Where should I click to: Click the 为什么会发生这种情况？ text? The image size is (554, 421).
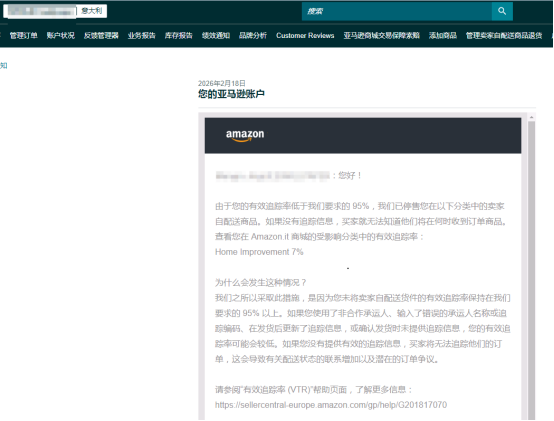(x=260, y=283)
